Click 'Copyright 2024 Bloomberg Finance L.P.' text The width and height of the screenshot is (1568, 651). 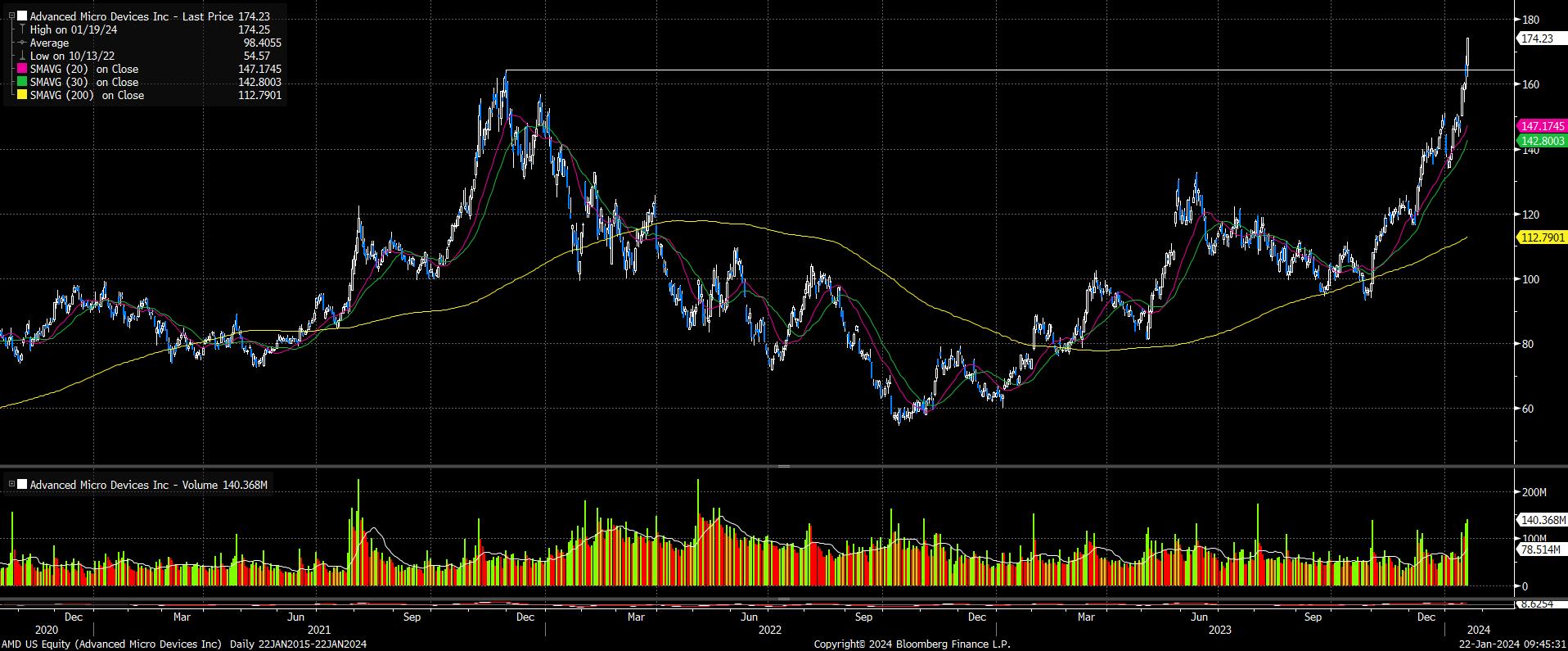[x=912, y=644]
